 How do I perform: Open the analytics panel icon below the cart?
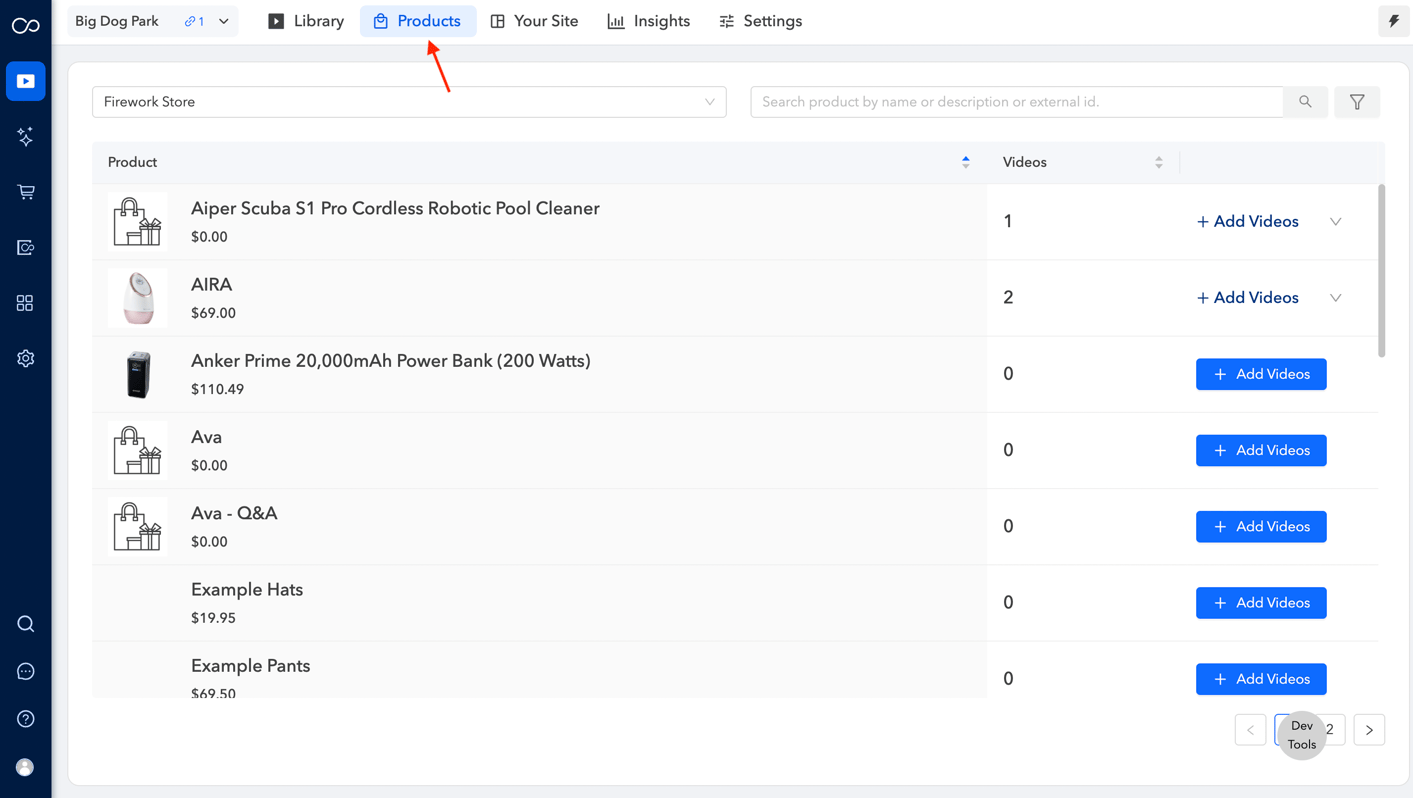point(25,247)
